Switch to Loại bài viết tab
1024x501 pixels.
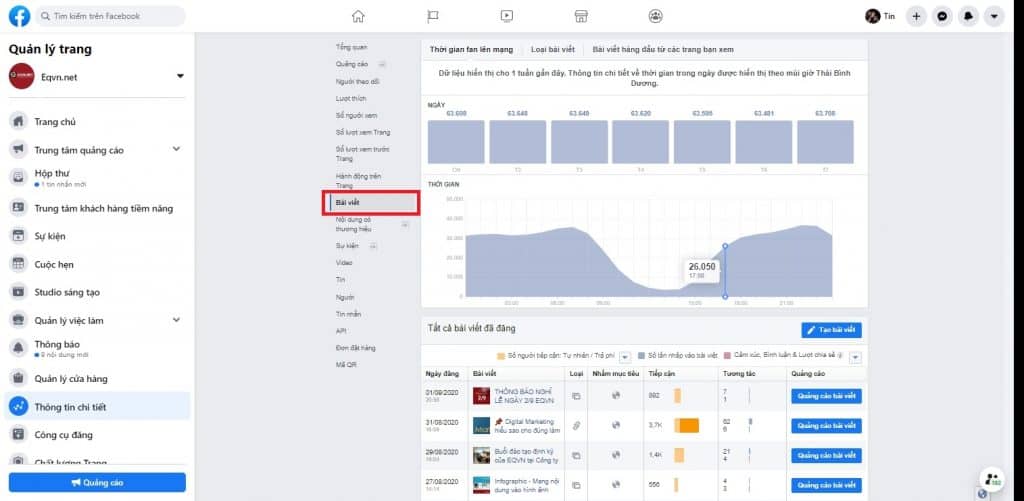coord(552,50)
